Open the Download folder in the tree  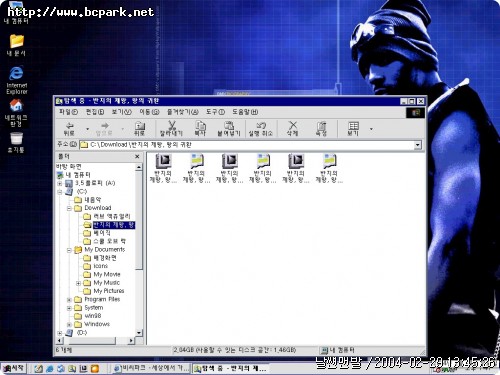coord(93,208)
